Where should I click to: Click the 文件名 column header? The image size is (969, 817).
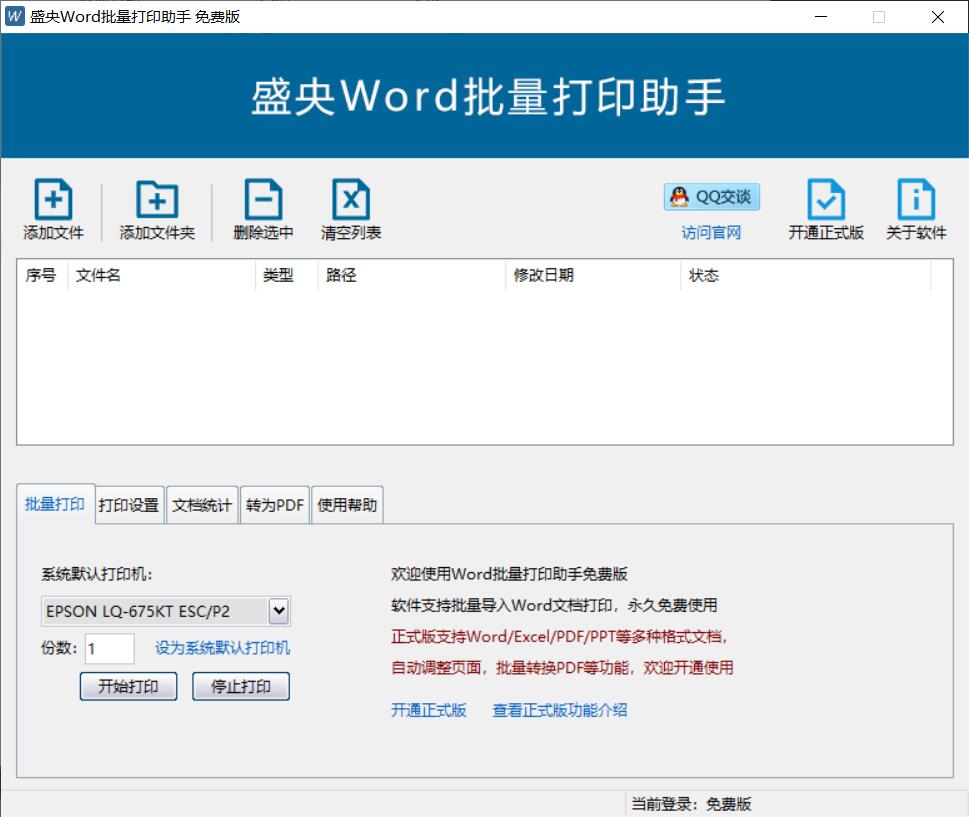coord(161,275)
